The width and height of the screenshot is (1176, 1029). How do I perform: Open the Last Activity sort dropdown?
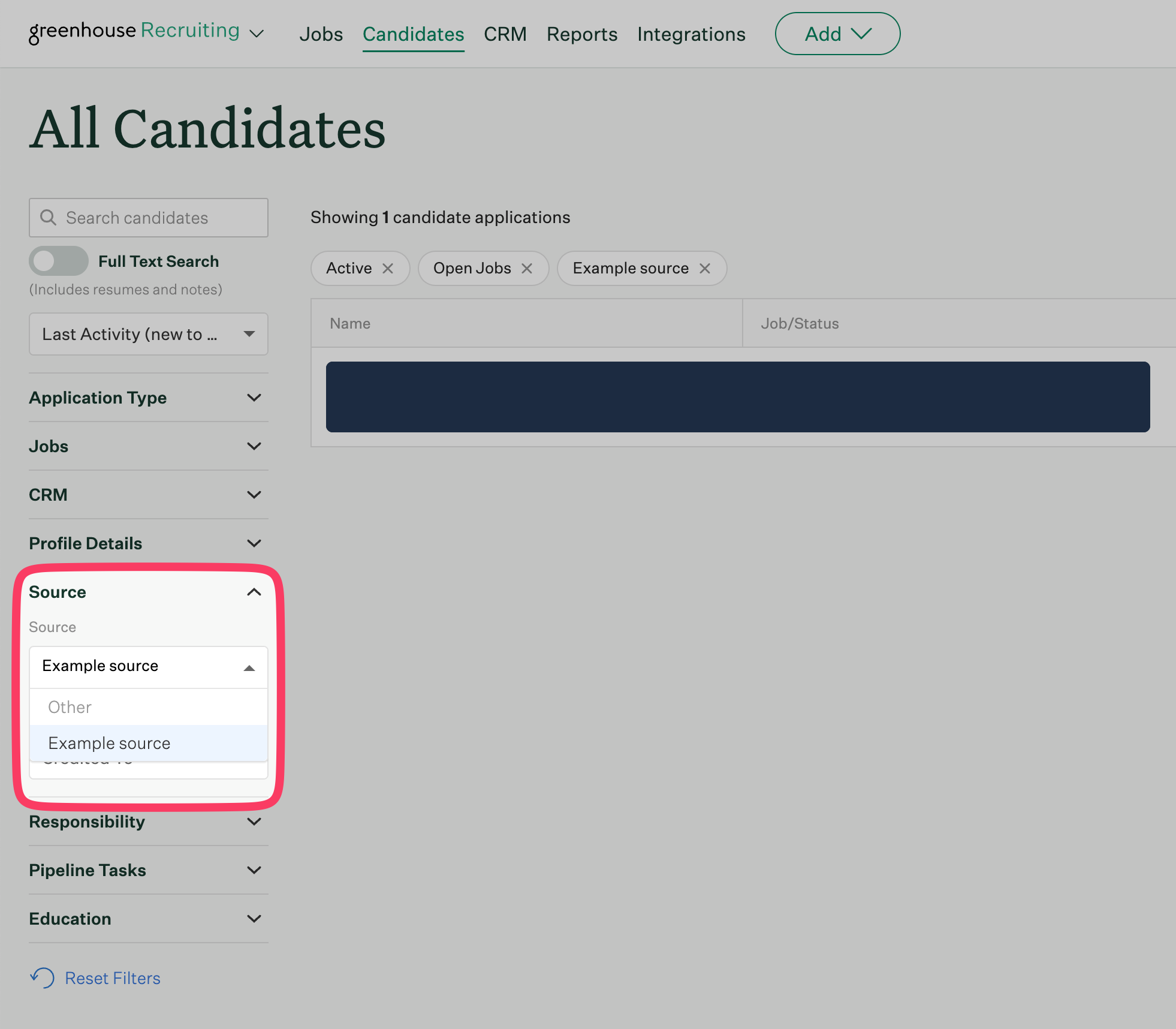148,334
